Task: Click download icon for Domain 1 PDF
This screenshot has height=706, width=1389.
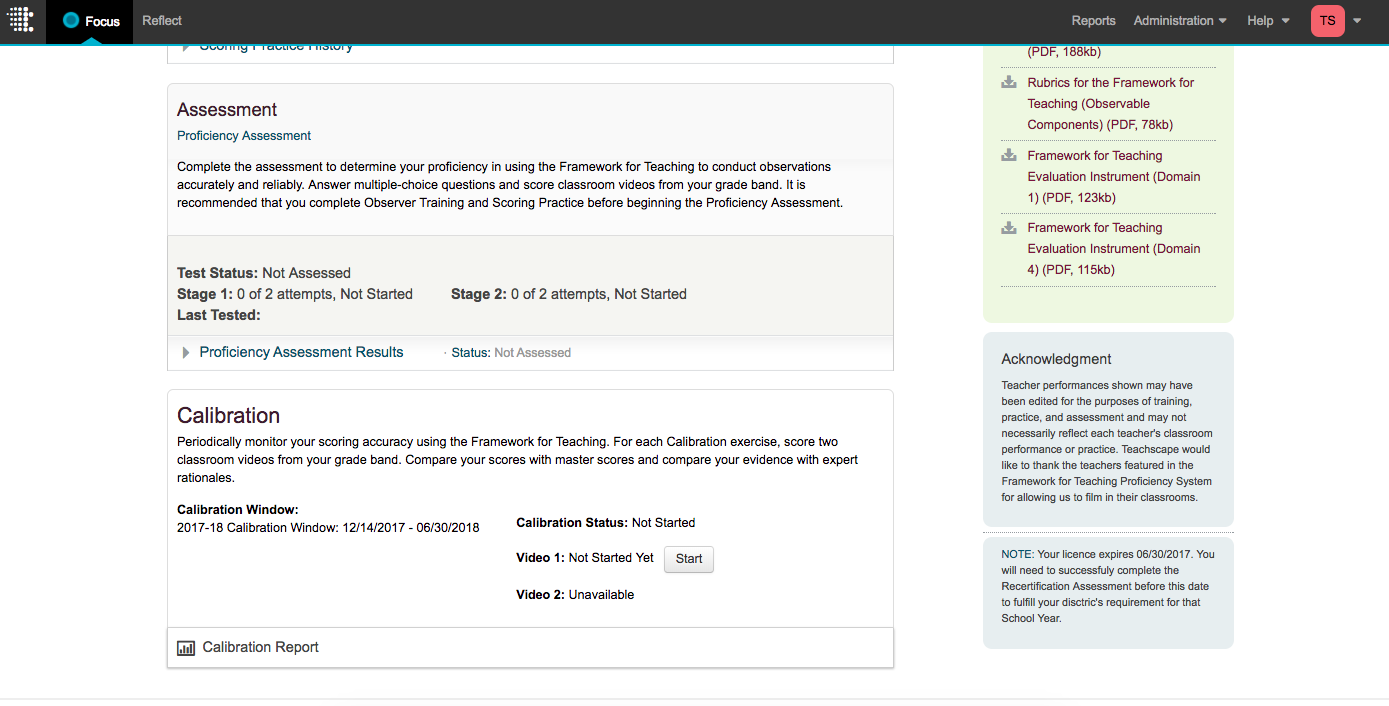Action: tap(1009, 156)
